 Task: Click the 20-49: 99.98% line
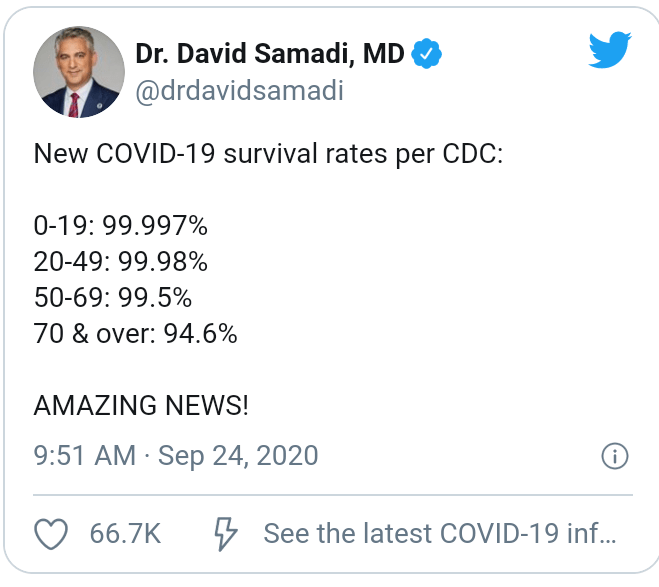(x=121, y=261)
